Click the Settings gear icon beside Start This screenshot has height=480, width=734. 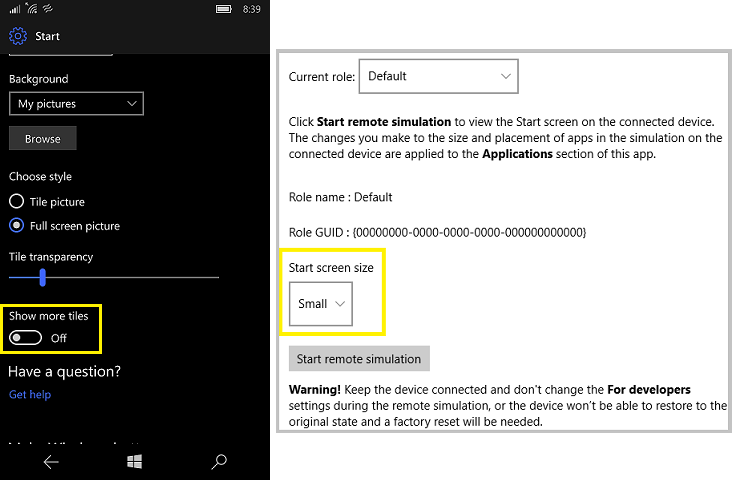[x=18, y=36]
